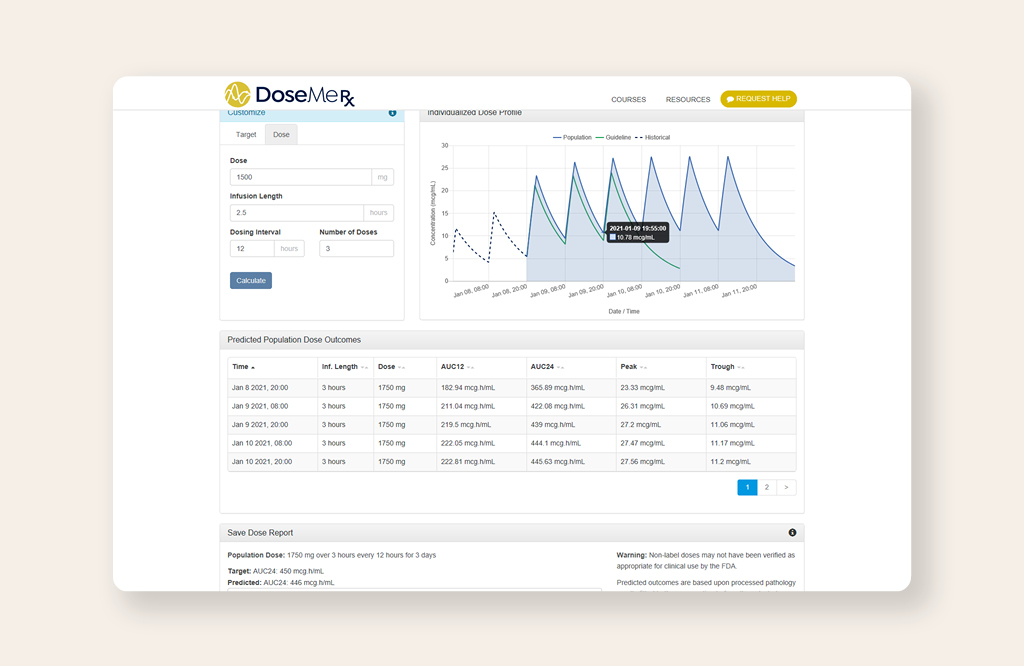Screen dimensions: 1024x666
Task: Click the Dose input field
Action: [x=300, y=177]
